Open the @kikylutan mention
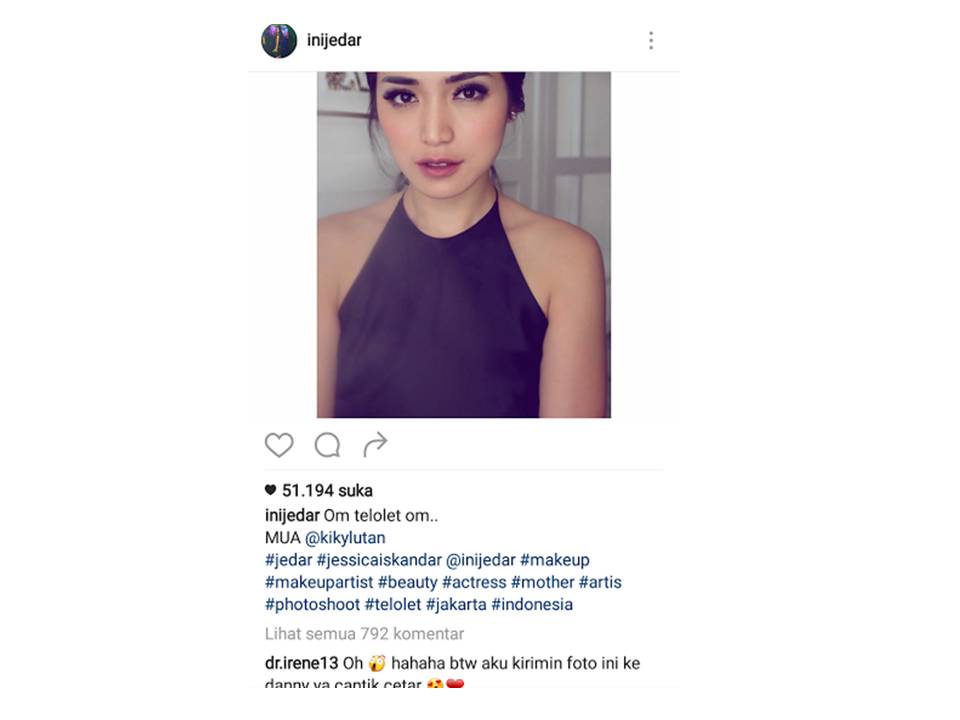This screenshot has height=720, width=960. pos(345,538)
